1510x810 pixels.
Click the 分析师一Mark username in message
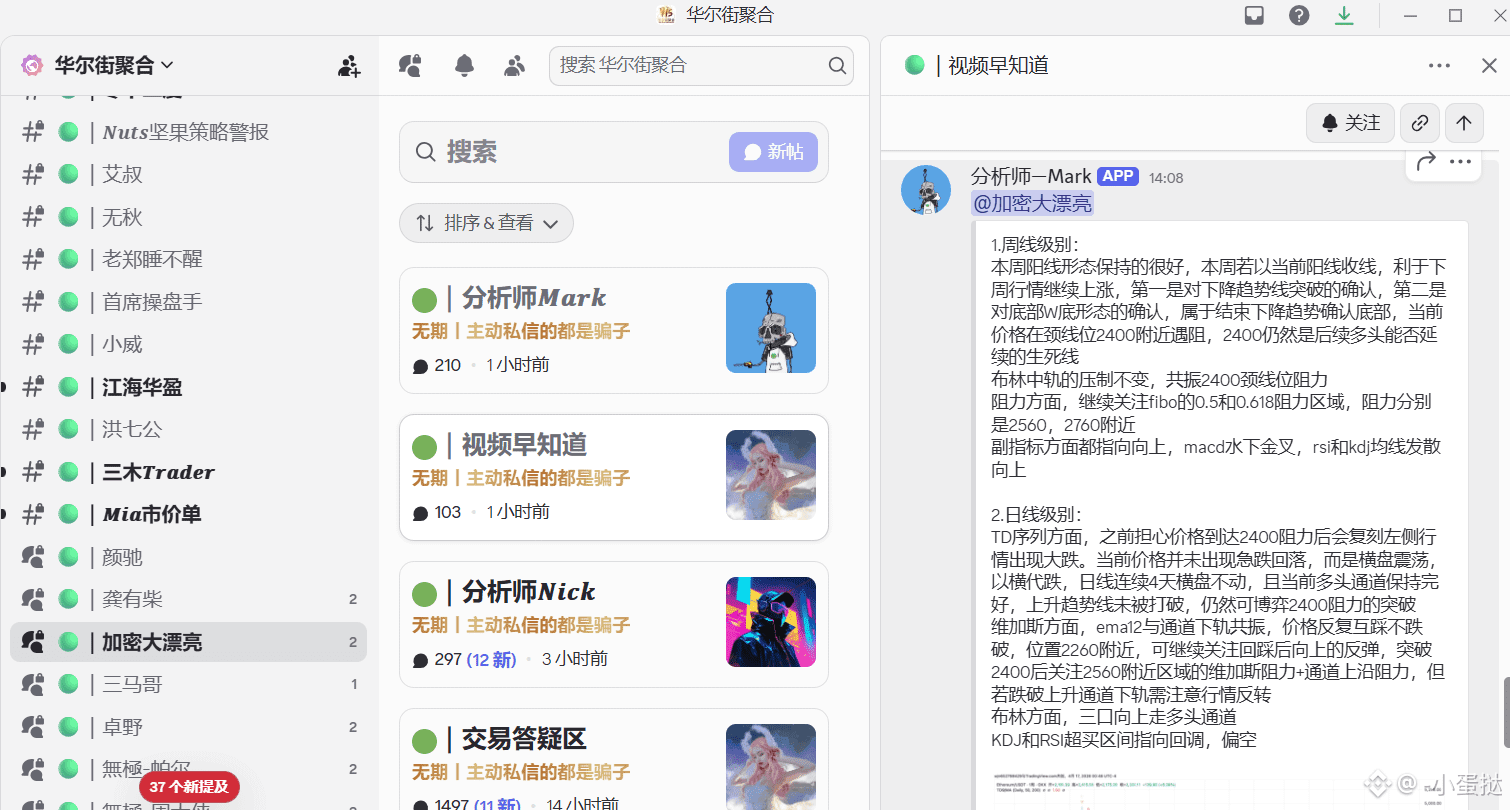tap(1031, 177)
